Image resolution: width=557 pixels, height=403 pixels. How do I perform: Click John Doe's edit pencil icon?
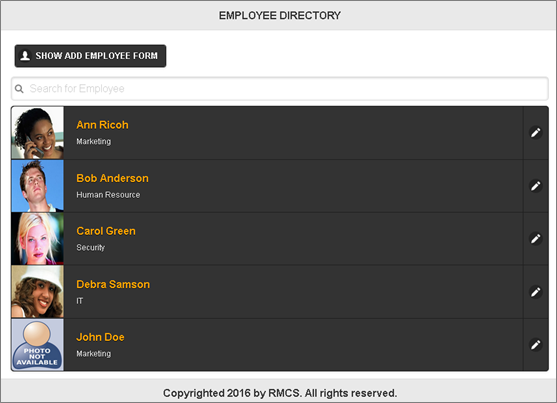click(x=536, y=345)
